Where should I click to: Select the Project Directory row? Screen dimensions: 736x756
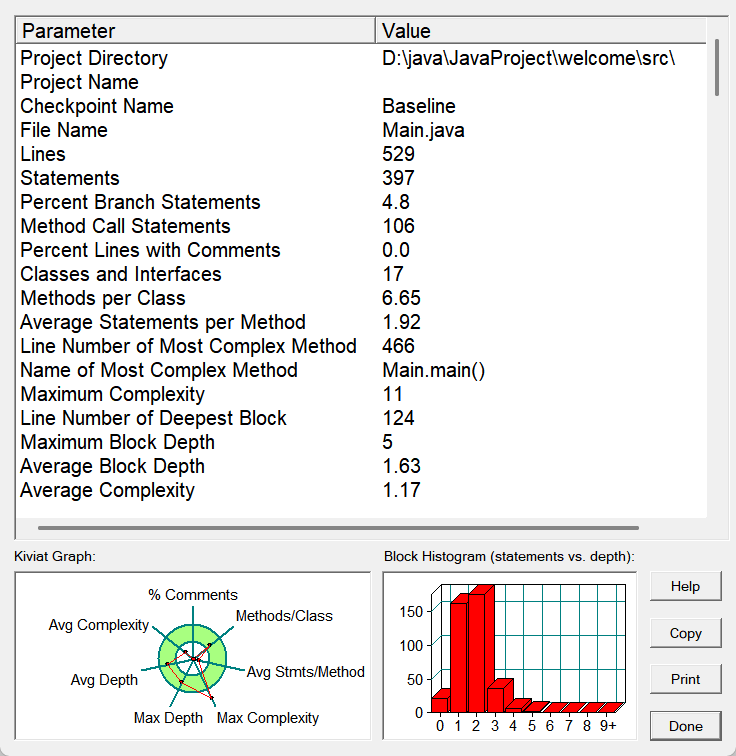[361, 58]
